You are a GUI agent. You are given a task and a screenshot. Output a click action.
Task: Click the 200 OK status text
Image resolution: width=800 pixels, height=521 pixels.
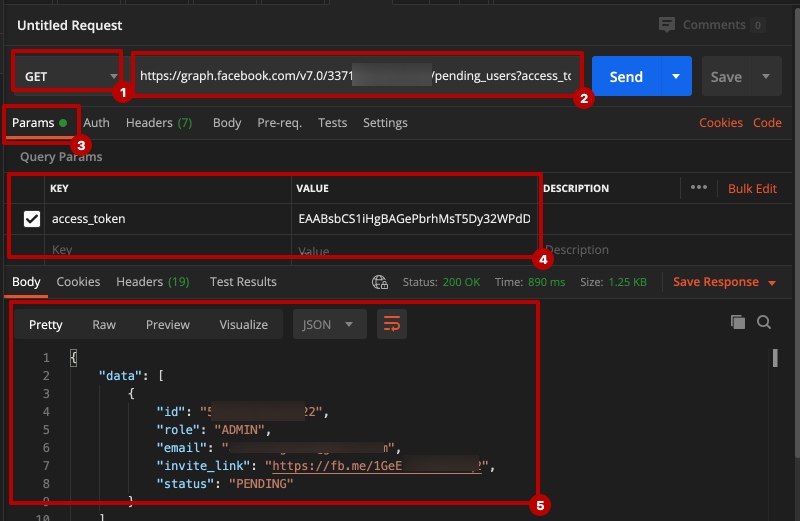(461, 282)
